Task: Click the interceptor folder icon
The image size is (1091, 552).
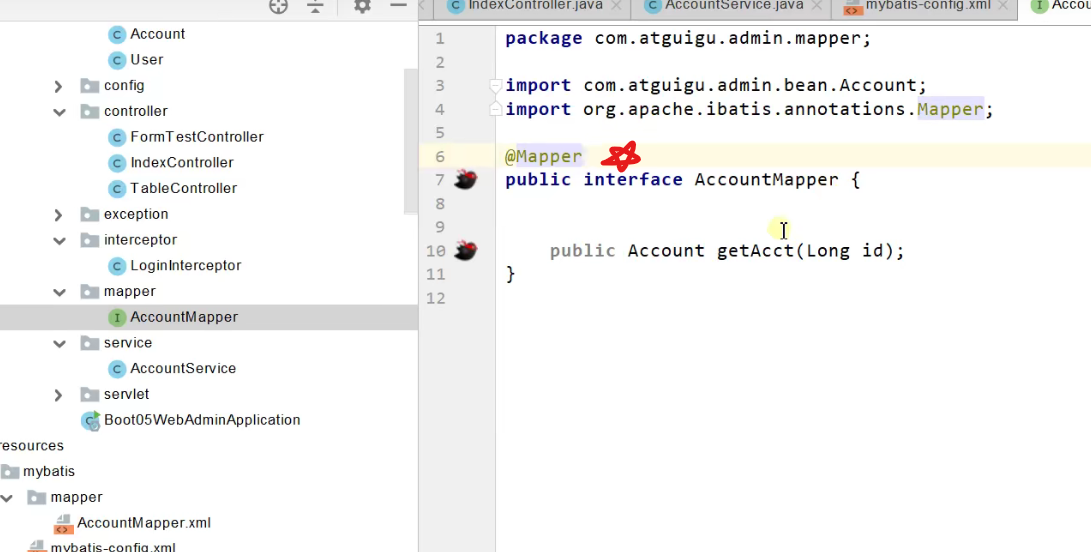Action: [90, 240]
